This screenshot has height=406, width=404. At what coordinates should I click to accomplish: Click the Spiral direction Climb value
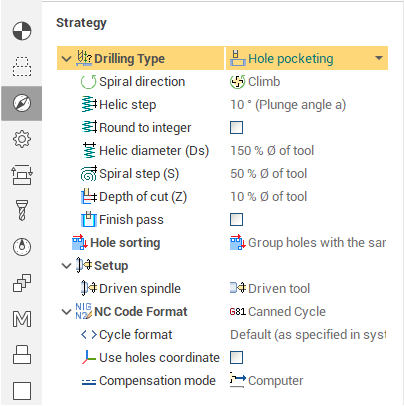click(255, 82)
